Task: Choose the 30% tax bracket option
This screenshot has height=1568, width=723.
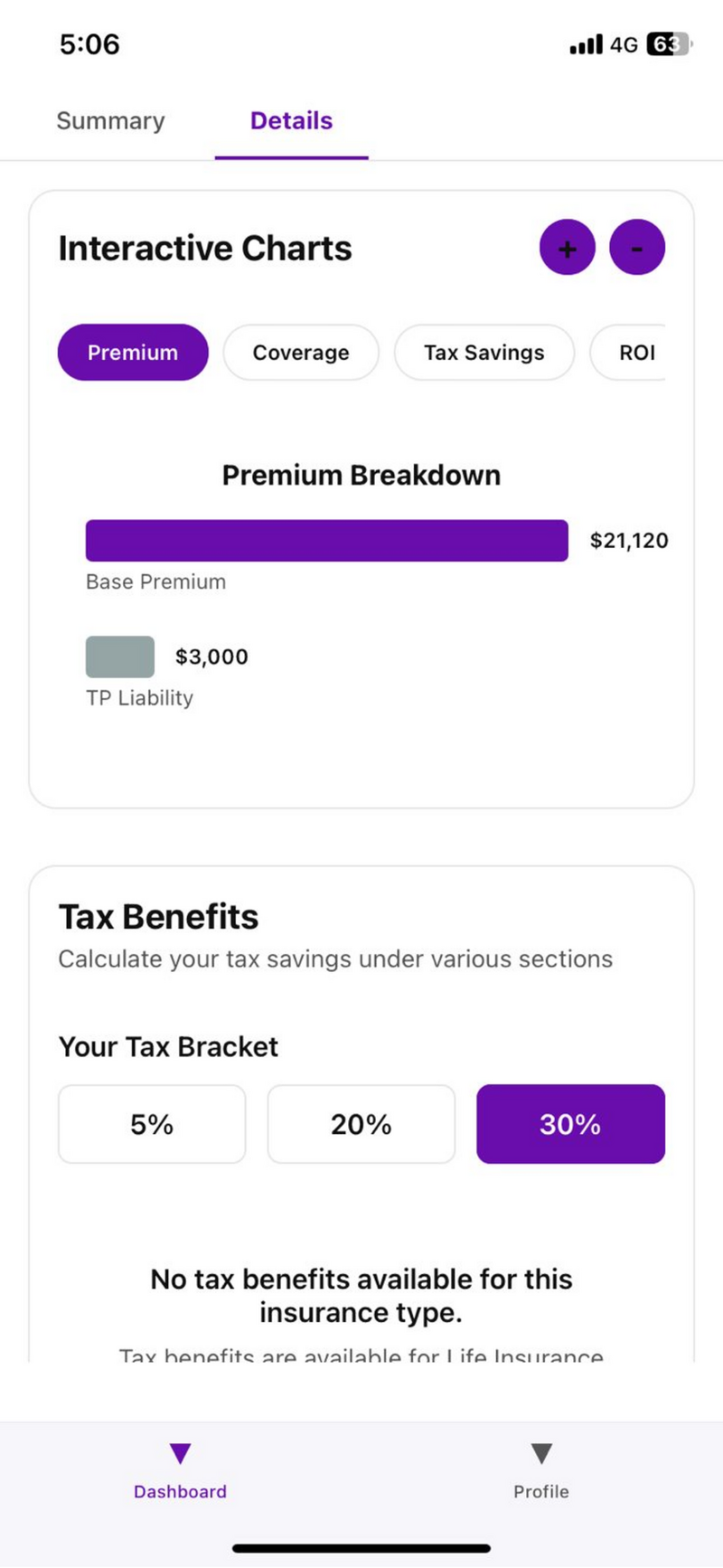Action: click(x=570, y=1123)
